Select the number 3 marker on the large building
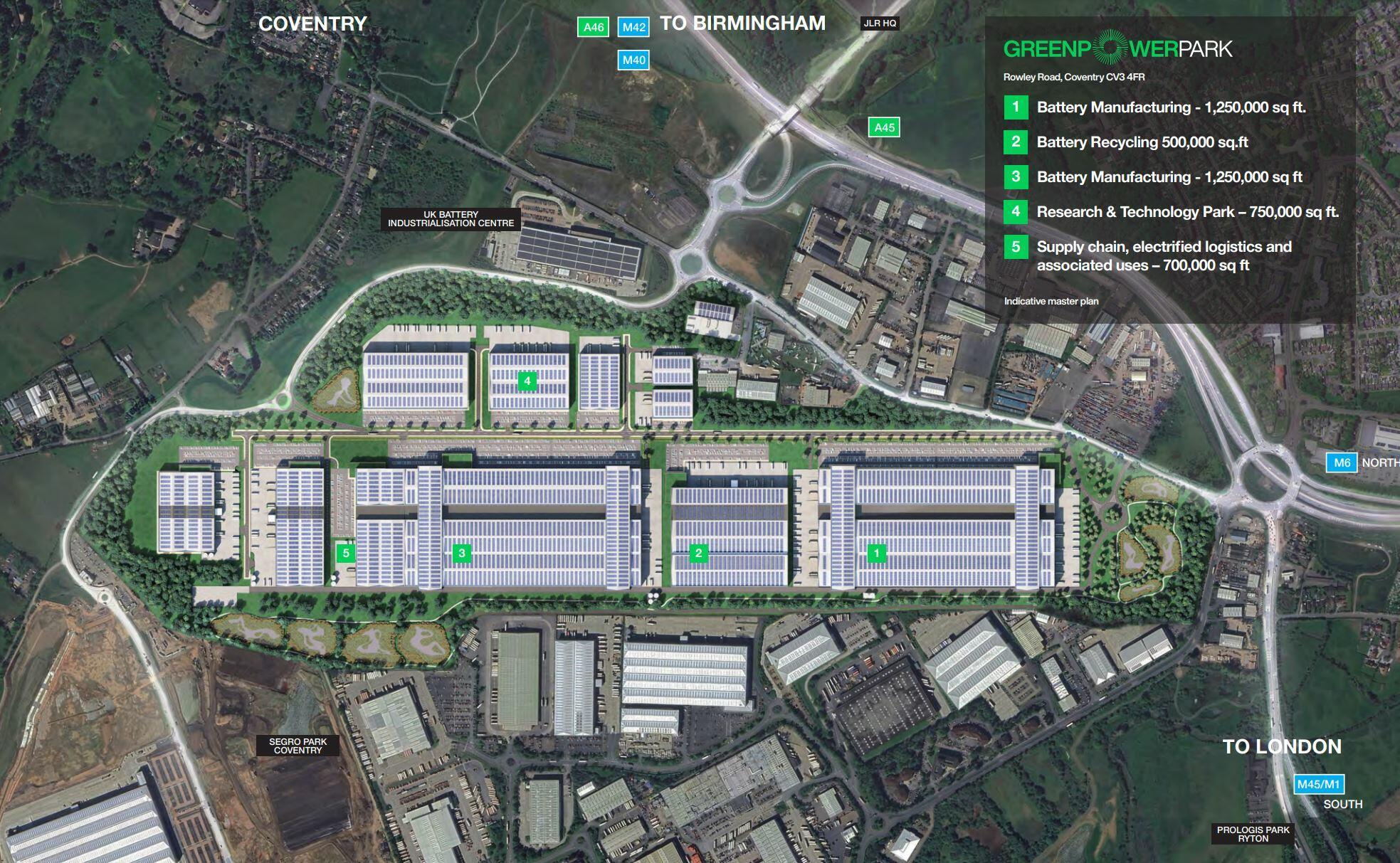 pos(462,553)
